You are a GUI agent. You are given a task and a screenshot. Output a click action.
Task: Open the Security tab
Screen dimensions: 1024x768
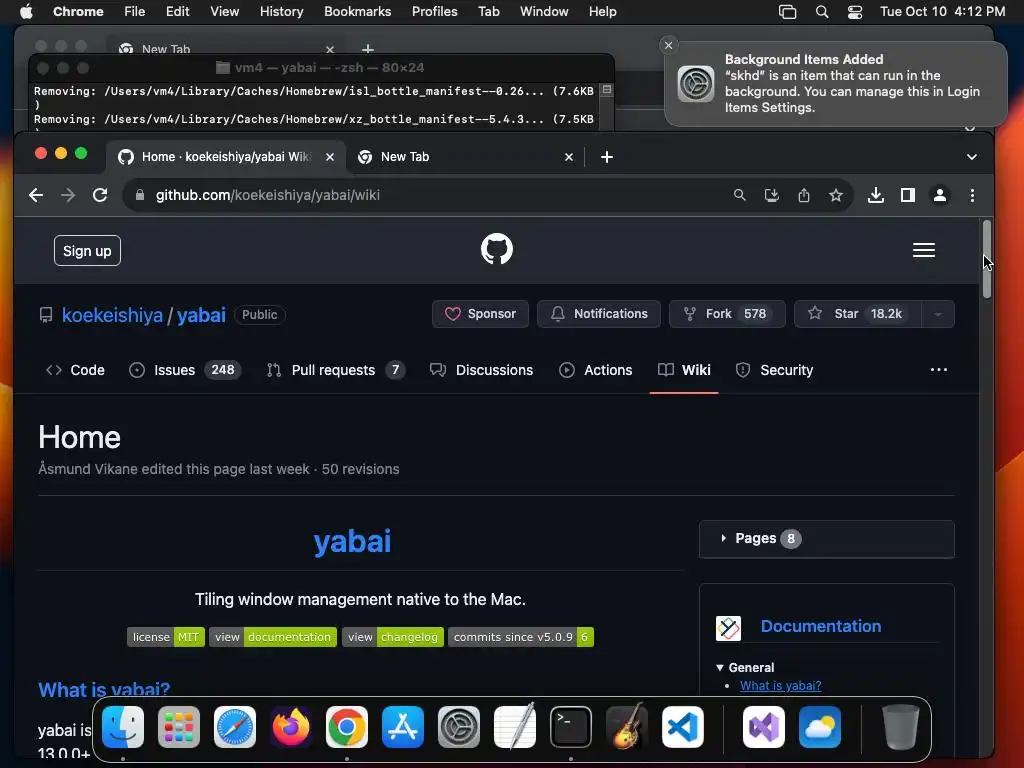775,370
